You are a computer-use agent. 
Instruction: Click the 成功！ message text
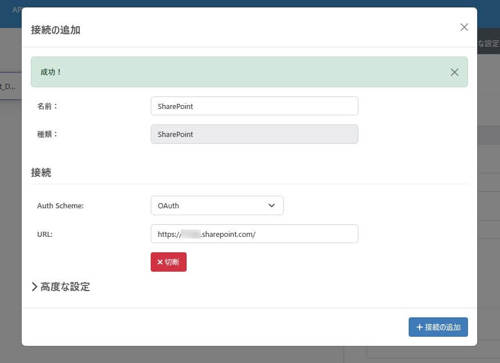pos(51,72)
